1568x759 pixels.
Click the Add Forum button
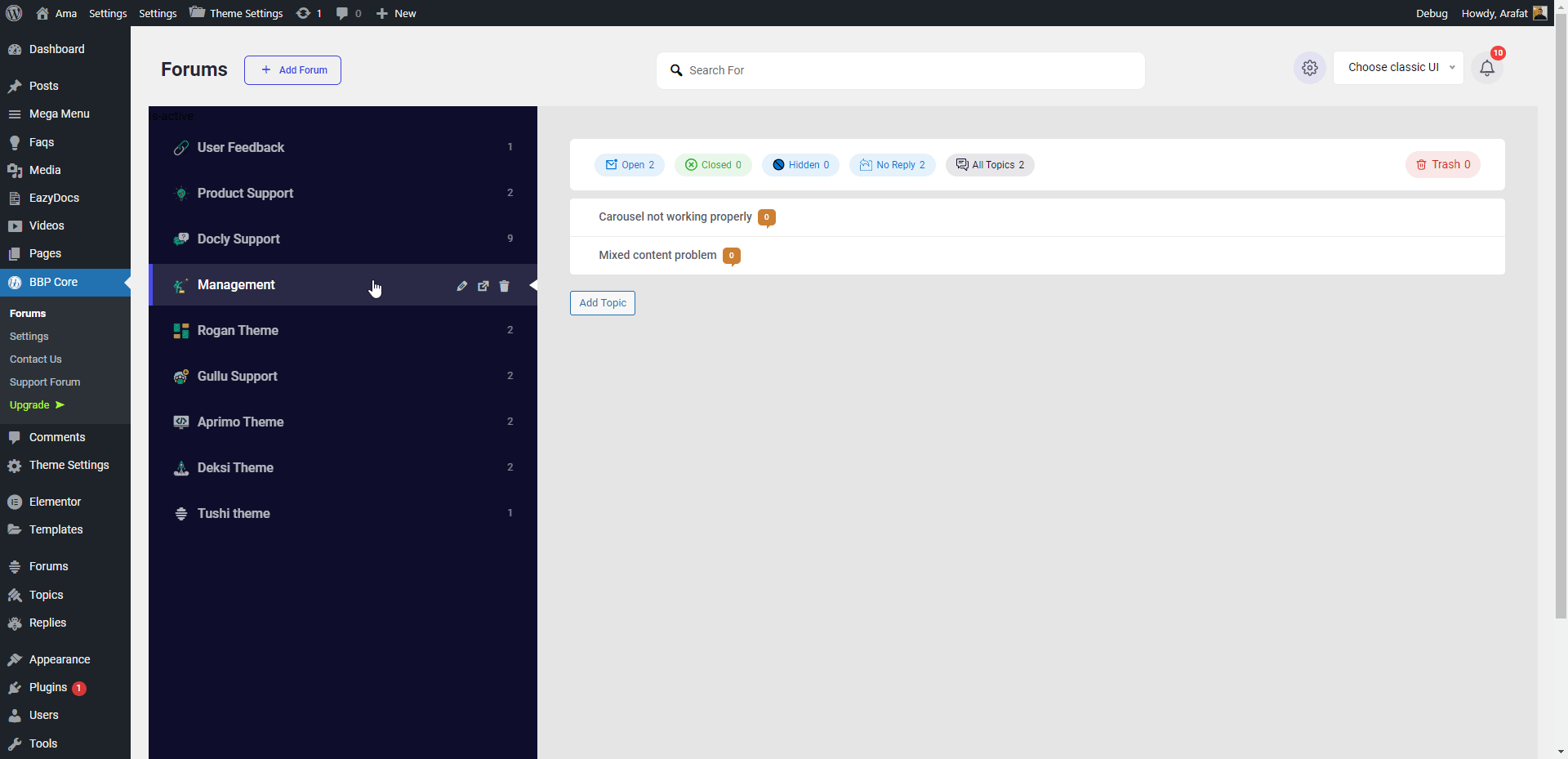click(x=292, y=69)
